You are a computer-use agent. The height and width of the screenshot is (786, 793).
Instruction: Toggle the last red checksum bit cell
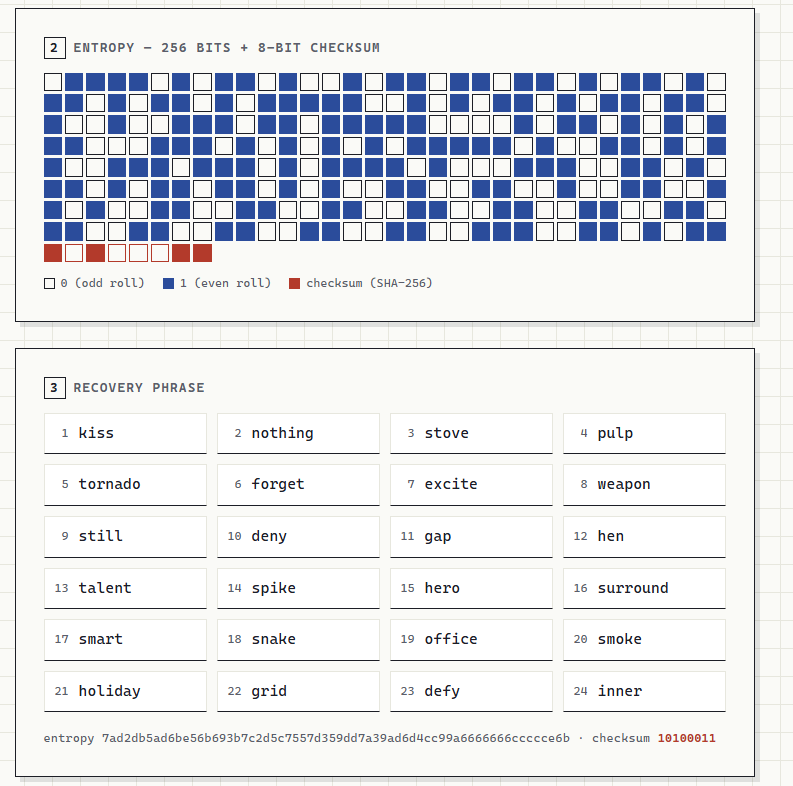coord(203,253)
